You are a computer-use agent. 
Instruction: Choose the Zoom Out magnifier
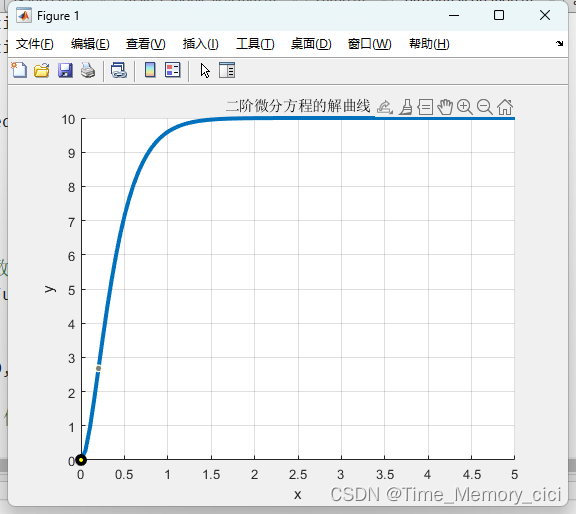485,107
